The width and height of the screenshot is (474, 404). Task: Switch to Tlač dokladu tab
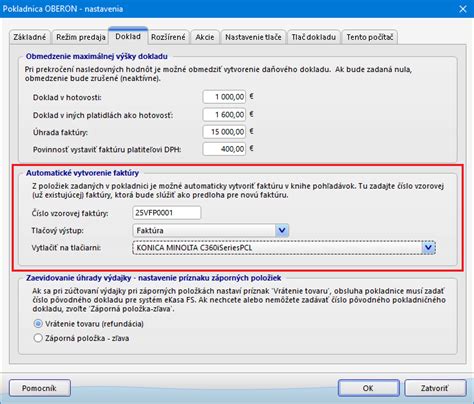tap(313, 37)
